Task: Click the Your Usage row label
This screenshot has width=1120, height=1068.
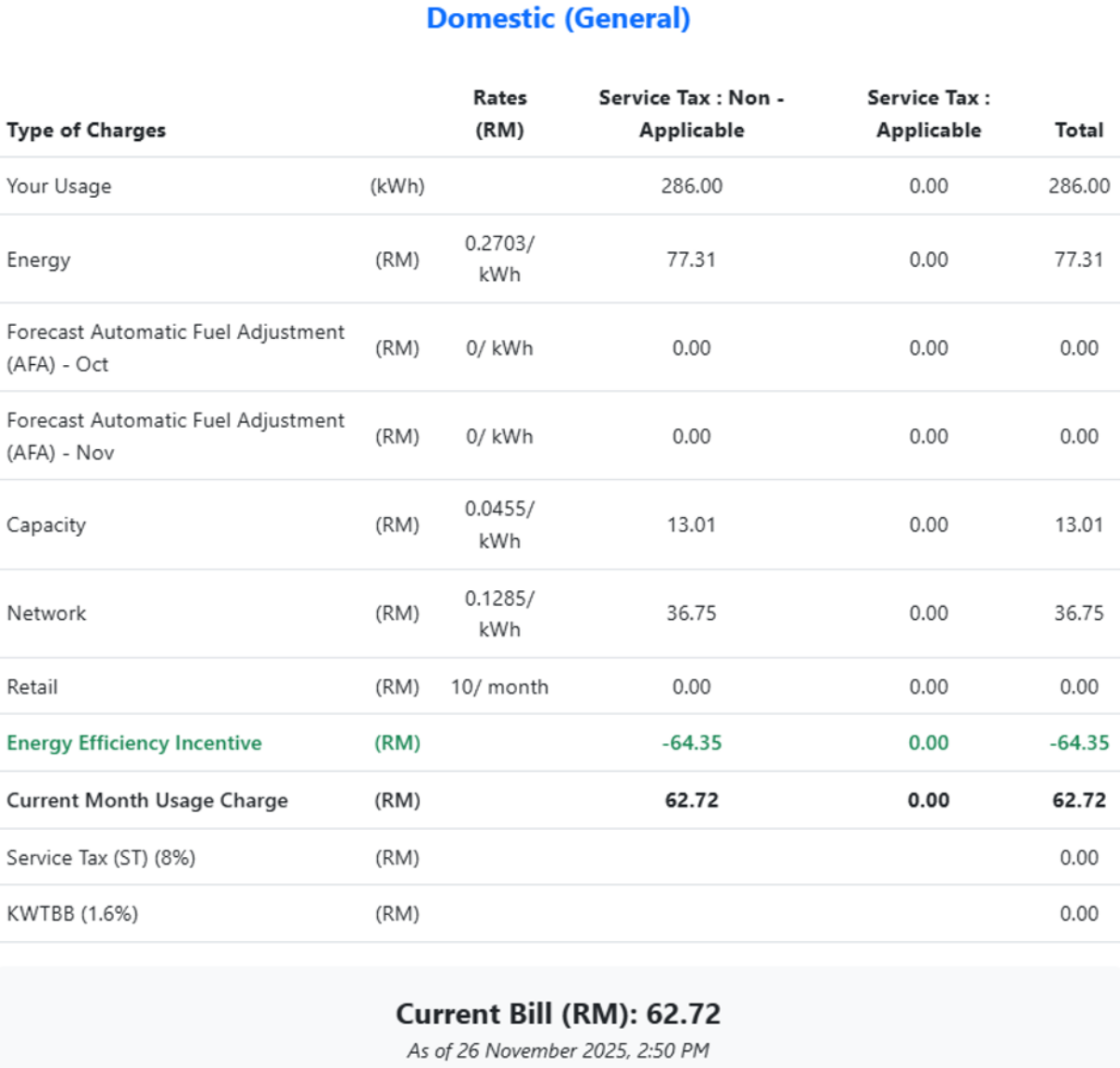Action: [x=59, y=186]
